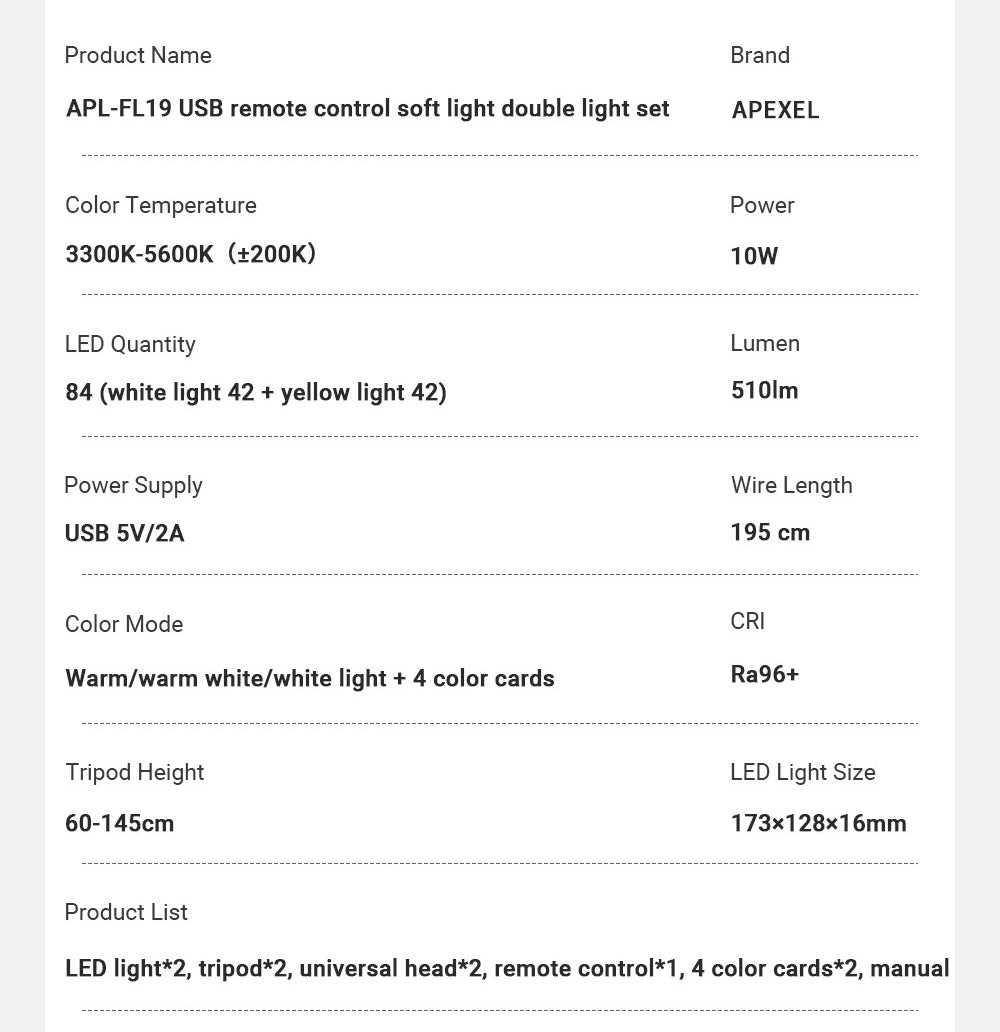Viewport: 1000px width, 1032px height.
Task: Select the Warm/warm white/white light text
Action: (309, 678)
